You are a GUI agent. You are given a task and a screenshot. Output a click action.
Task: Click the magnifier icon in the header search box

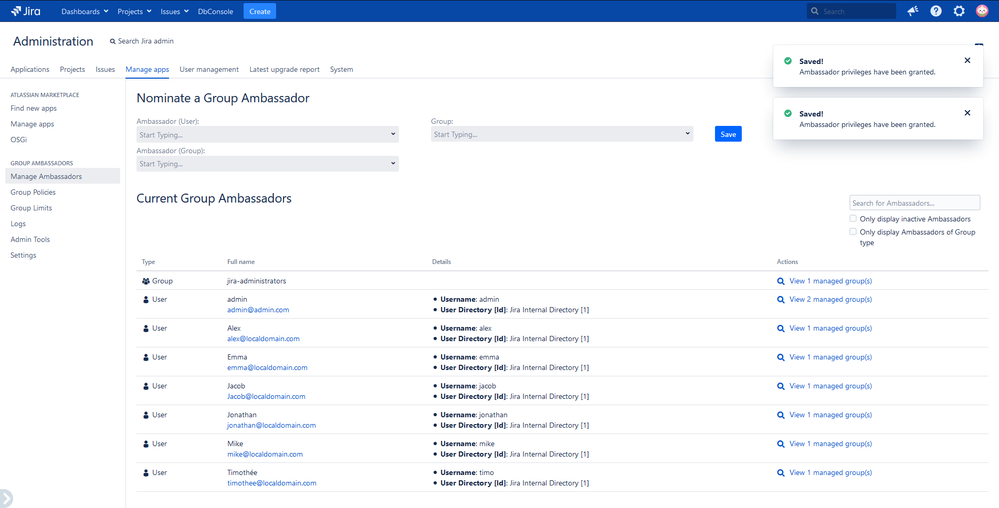click(x=815, y=11)
